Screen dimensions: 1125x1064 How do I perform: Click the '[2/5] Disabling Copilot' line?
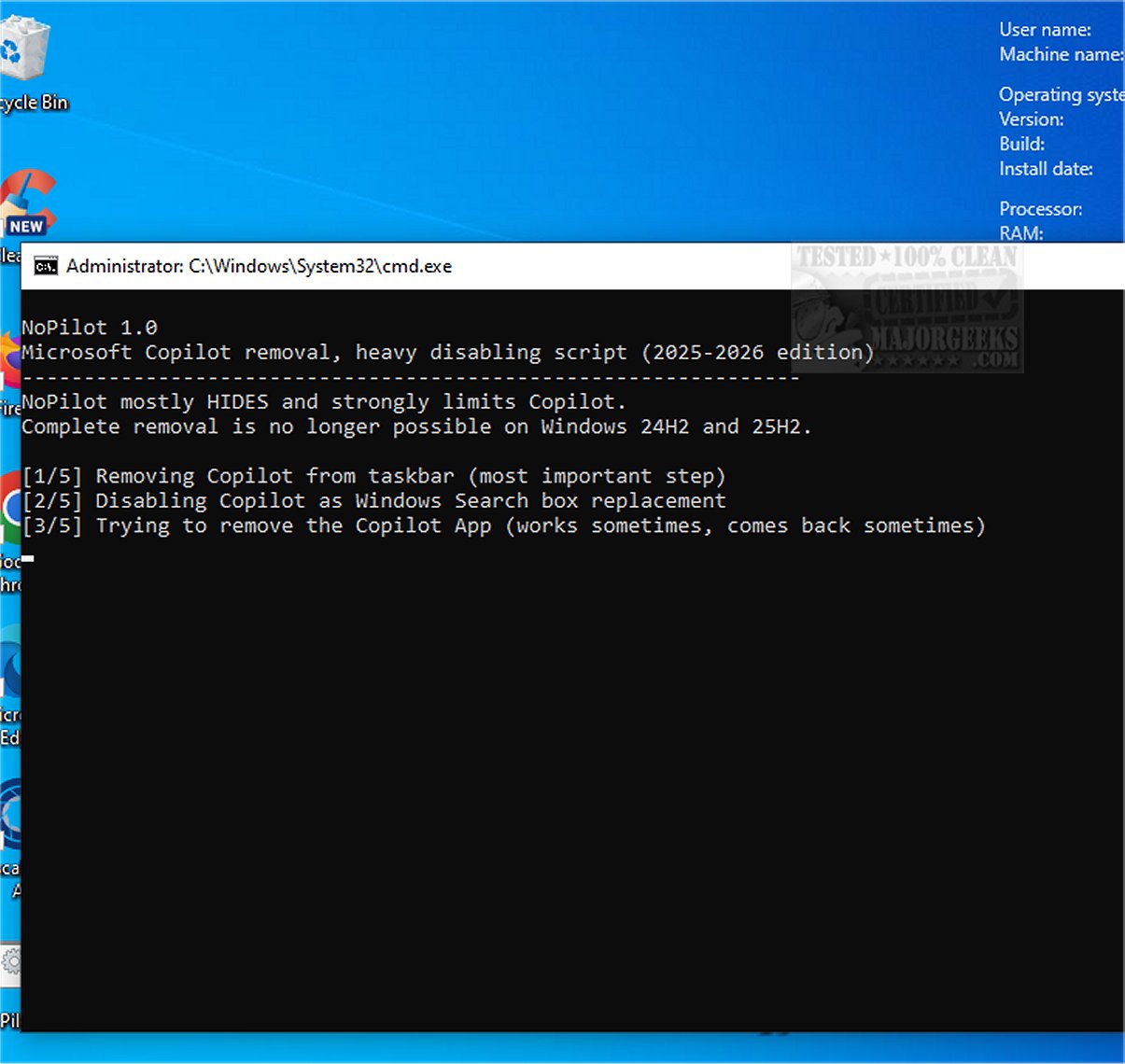coord(374,501)
